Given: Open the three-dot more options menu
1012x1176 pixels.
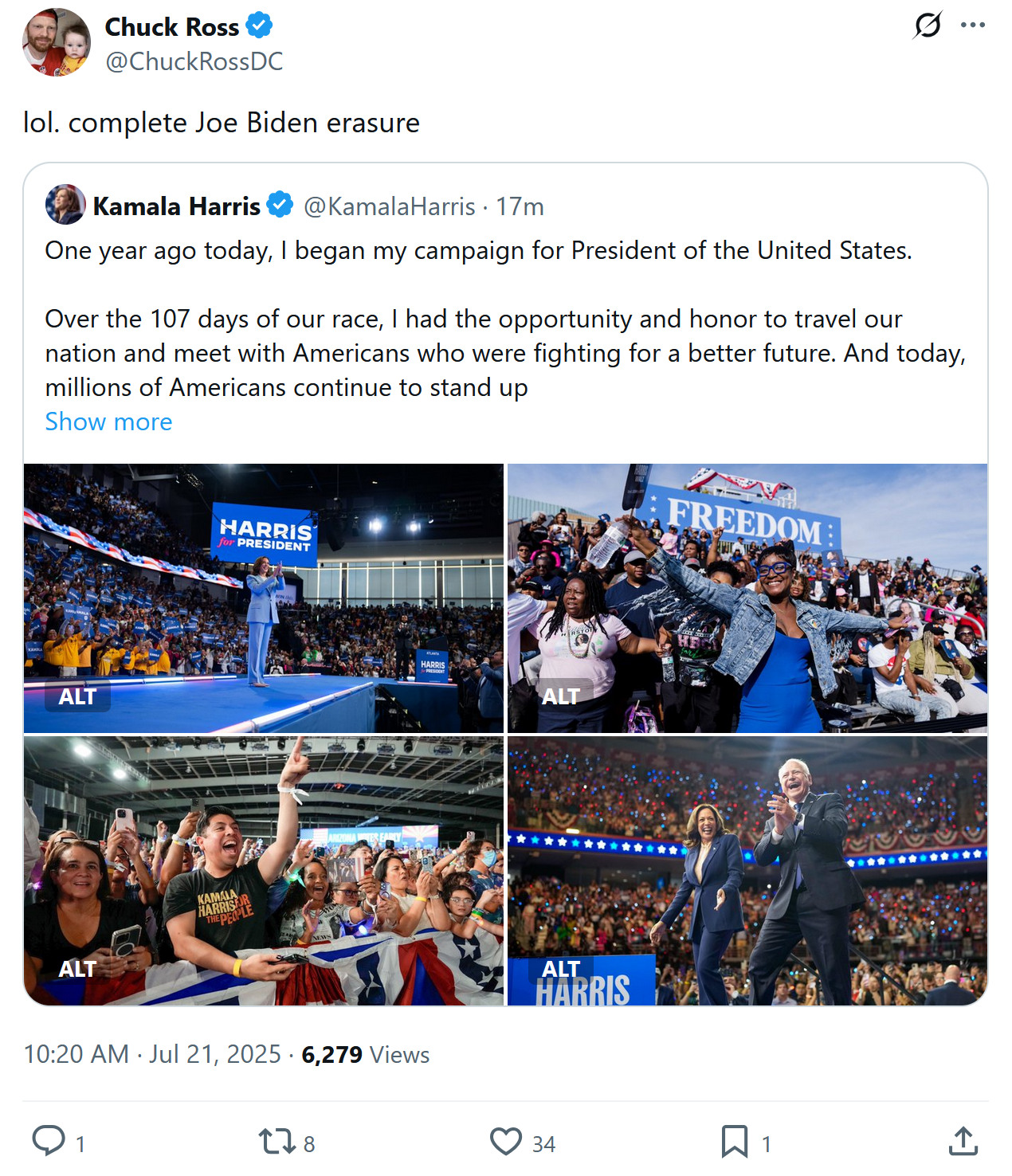Looking at the screenshot, I should [x=973, y=25].
